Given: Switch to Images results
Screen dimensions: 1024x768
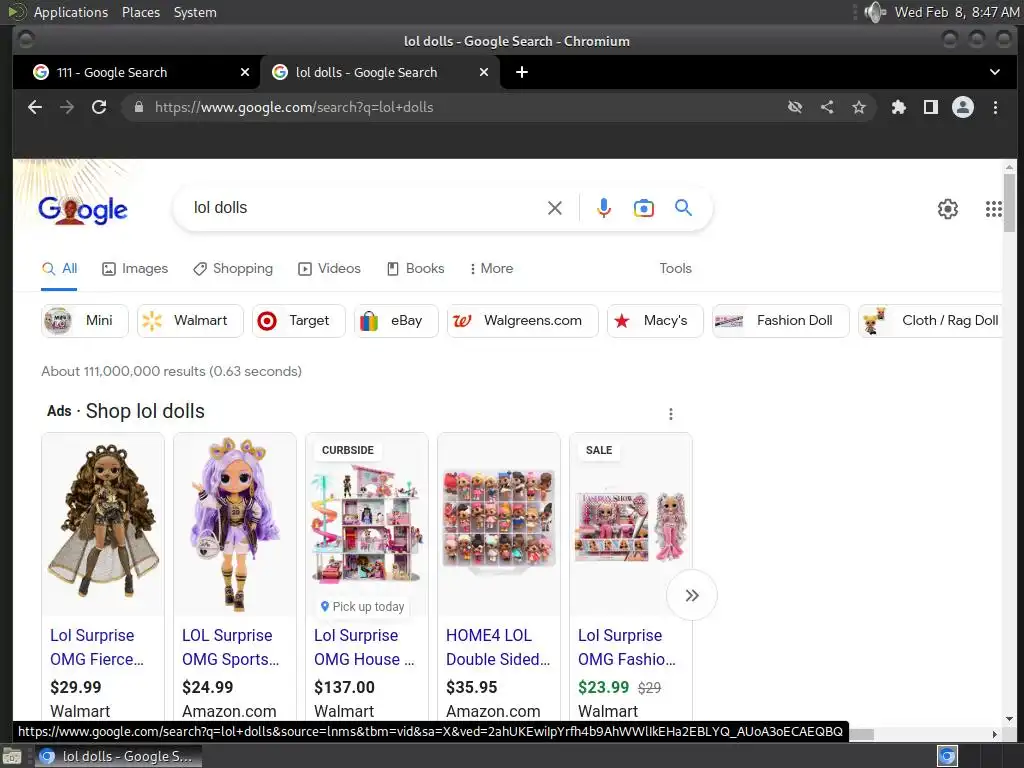Looking at the screenshot, I should click(x=135, y=268).
